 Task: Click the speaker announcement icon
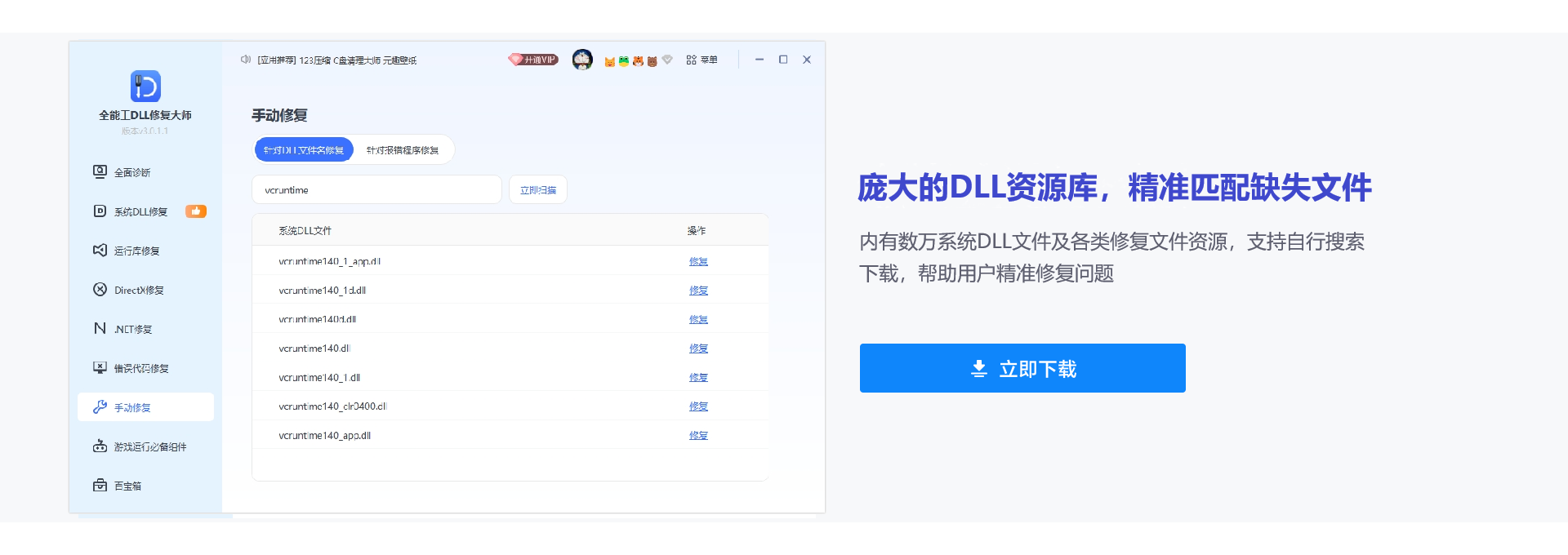[245, 60]
